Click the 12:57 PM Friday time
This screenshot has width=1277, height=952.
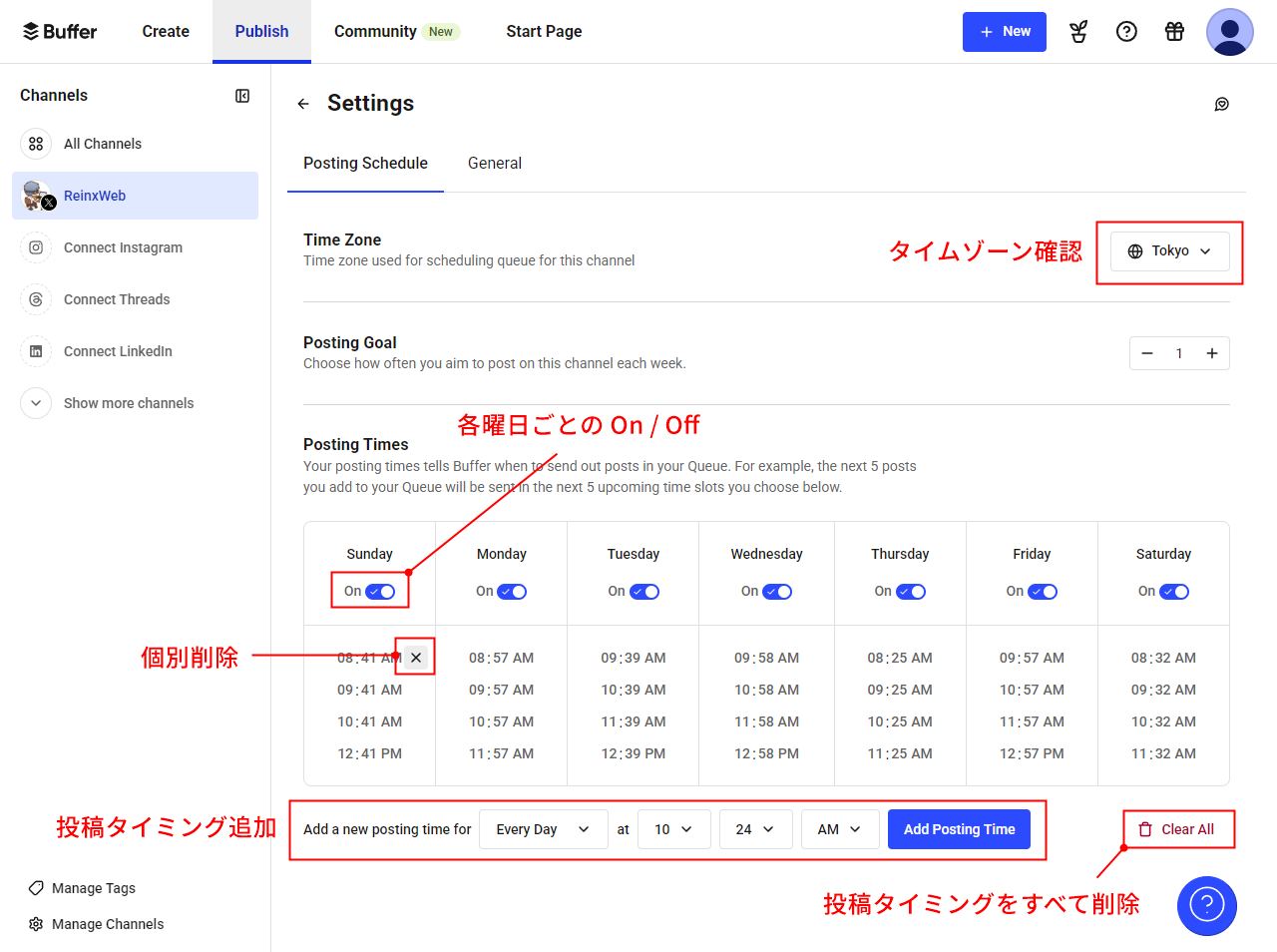click(x=1032, y=753)
